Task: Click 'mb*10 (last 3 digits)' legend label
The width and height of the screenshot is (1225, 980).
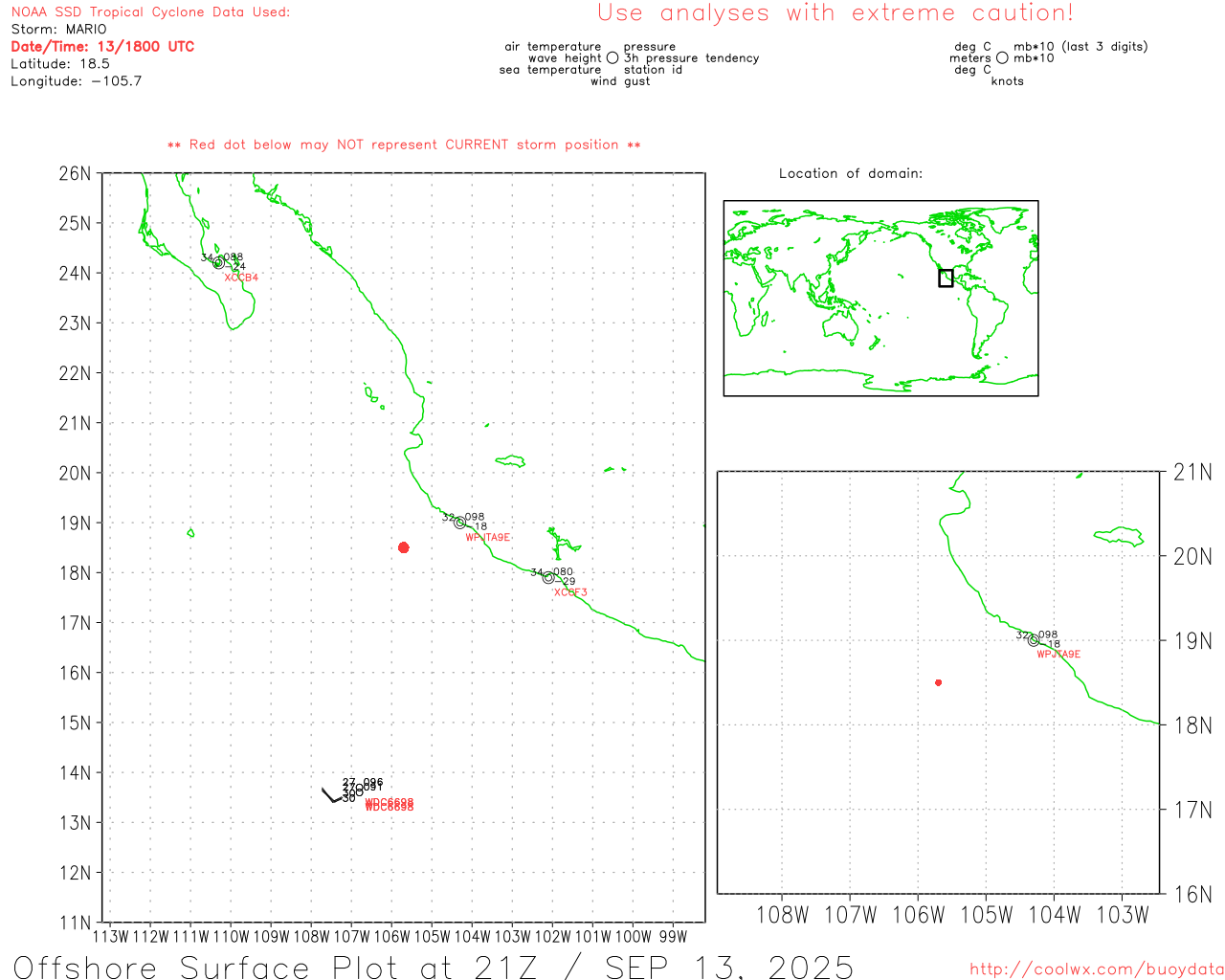Action: click(x=1080, y=47)
